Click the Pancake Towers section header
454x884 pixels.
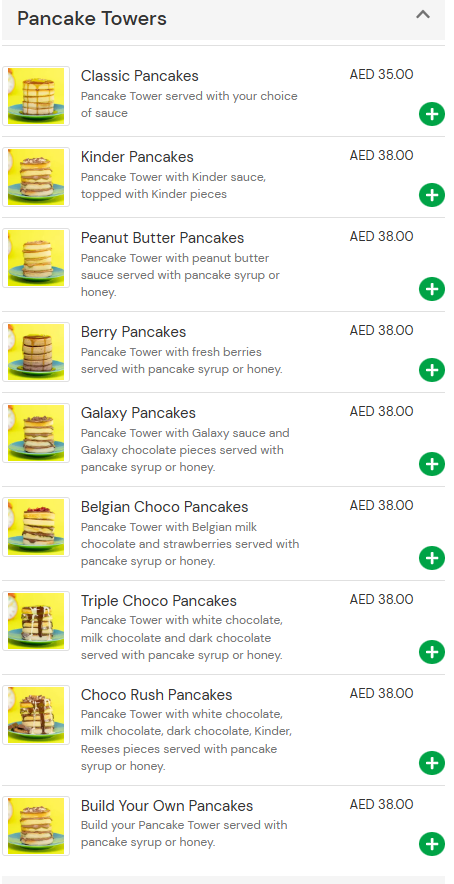point(223,20)
